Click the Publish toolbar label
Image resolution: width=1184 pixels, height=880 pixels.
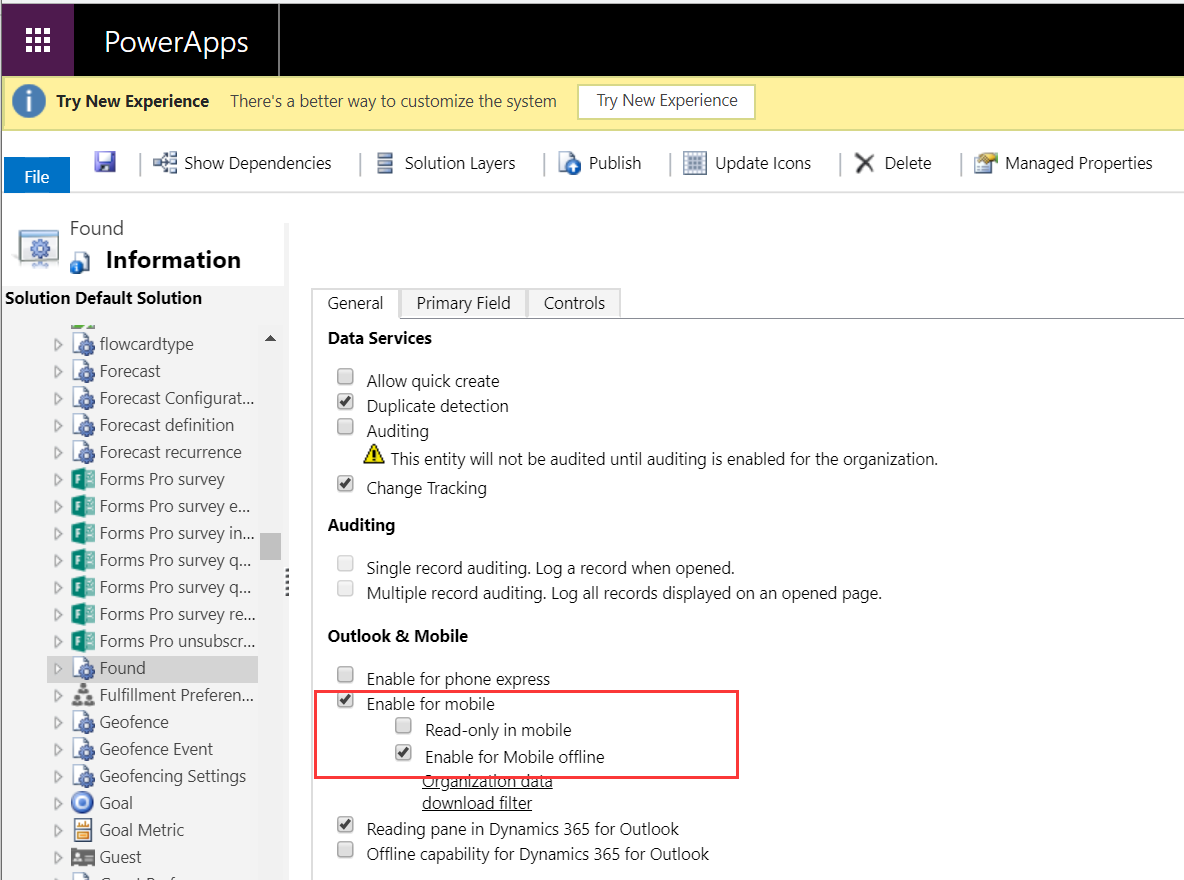coord(615,163)
